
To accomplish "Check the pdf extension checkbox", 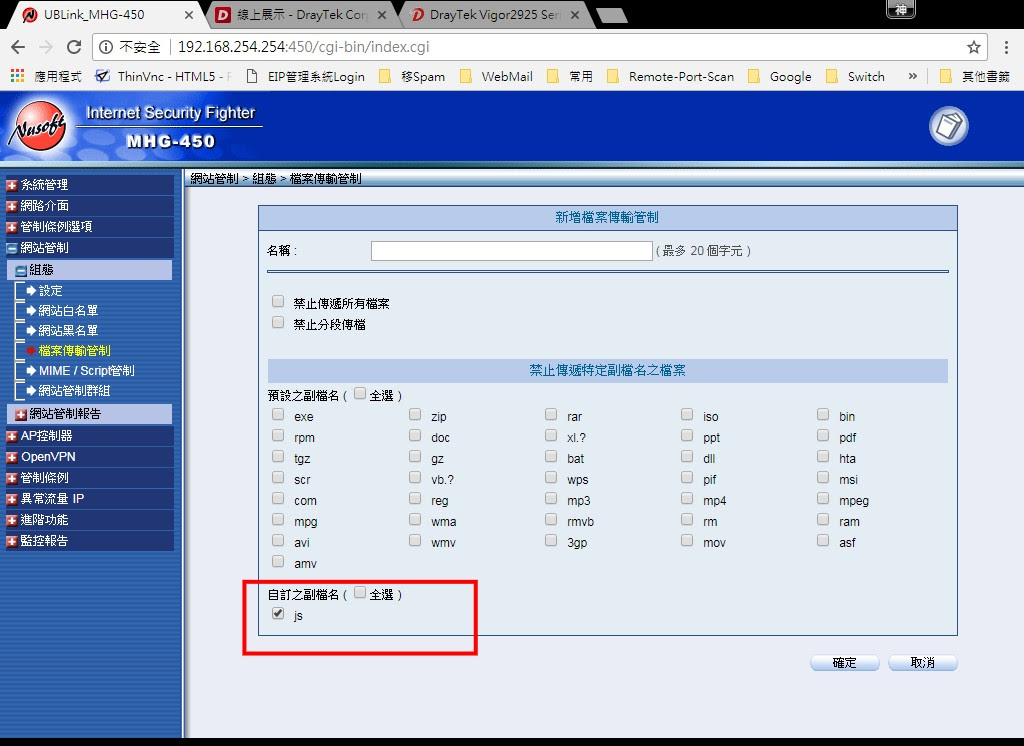I will (x=823, y=435).
